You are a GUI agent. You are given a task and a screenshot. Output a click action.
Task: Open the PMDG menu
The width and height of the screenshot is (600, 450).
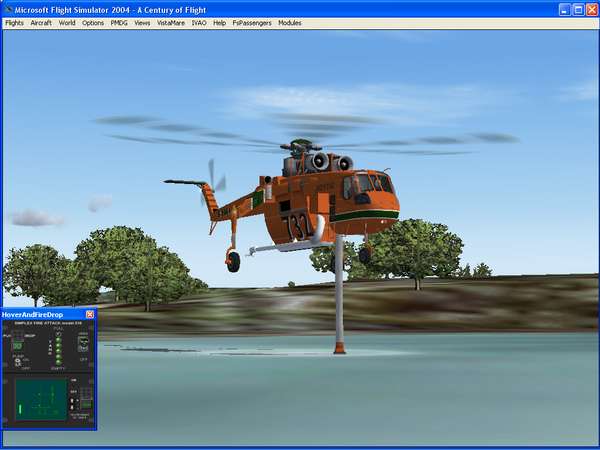tap(119, 22)
